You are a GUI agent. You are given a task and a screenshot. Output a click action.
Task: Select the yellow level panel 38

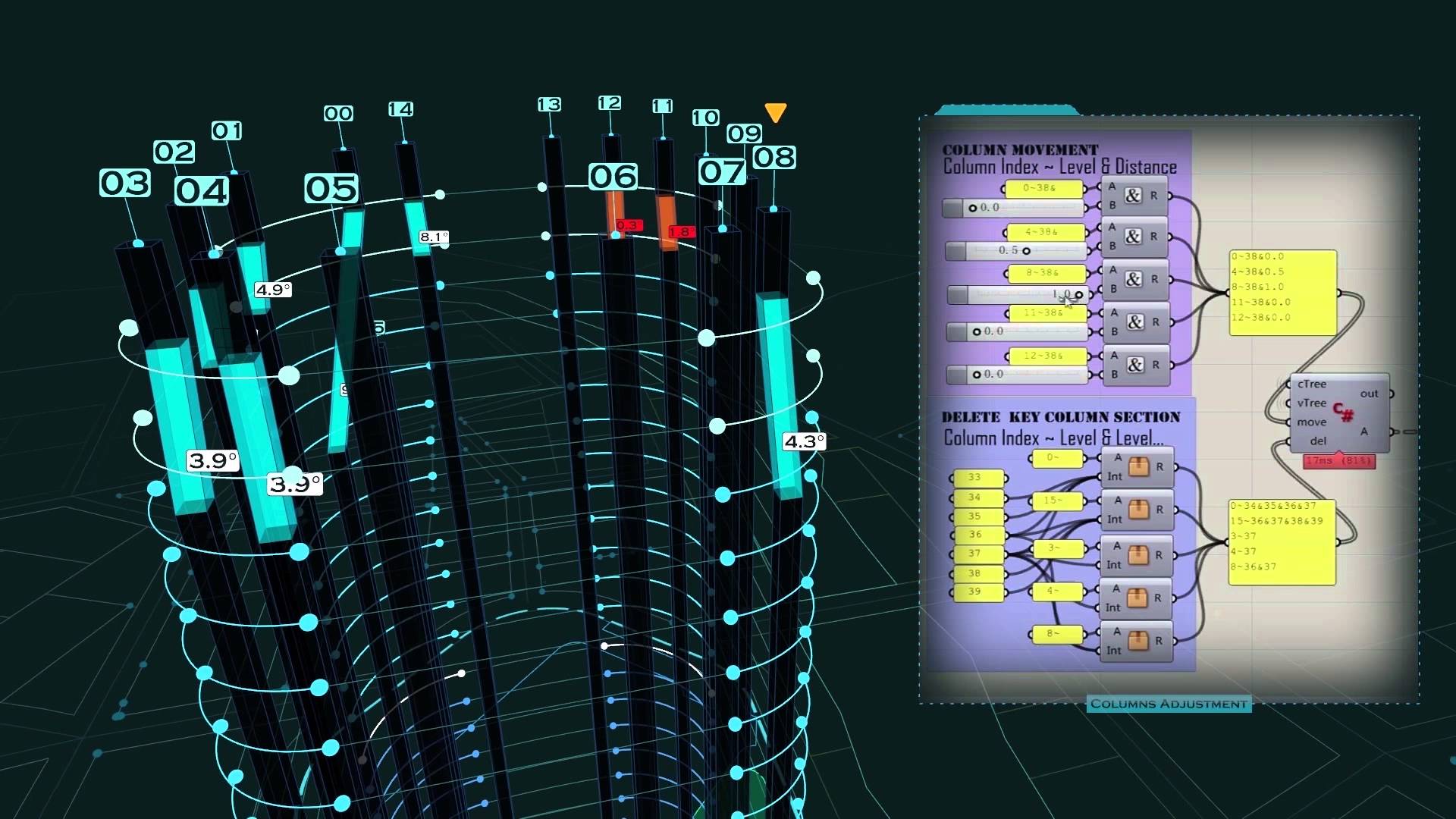coord(977,573)
